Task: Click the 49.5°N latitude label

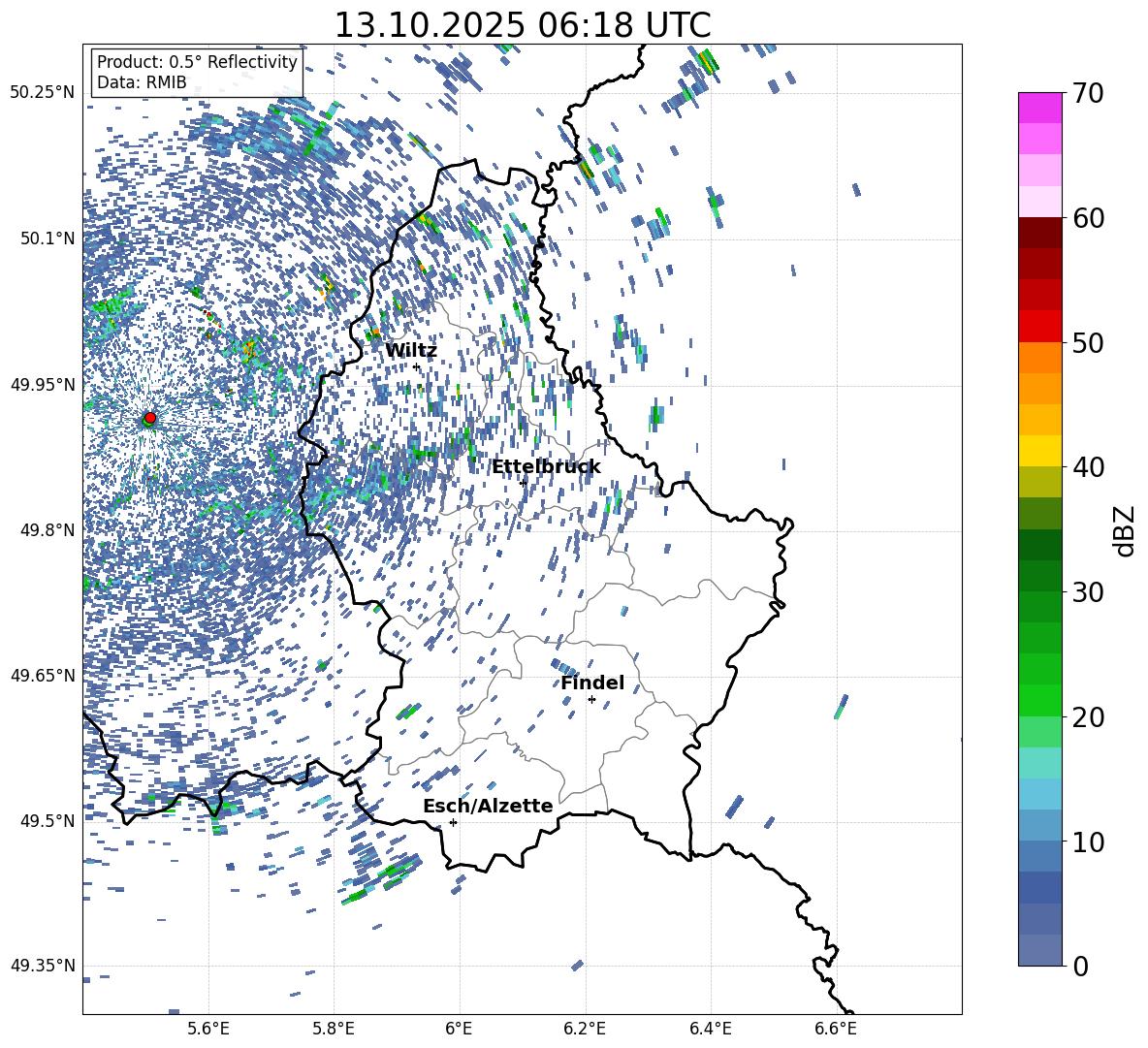Action: pos(47,820)
